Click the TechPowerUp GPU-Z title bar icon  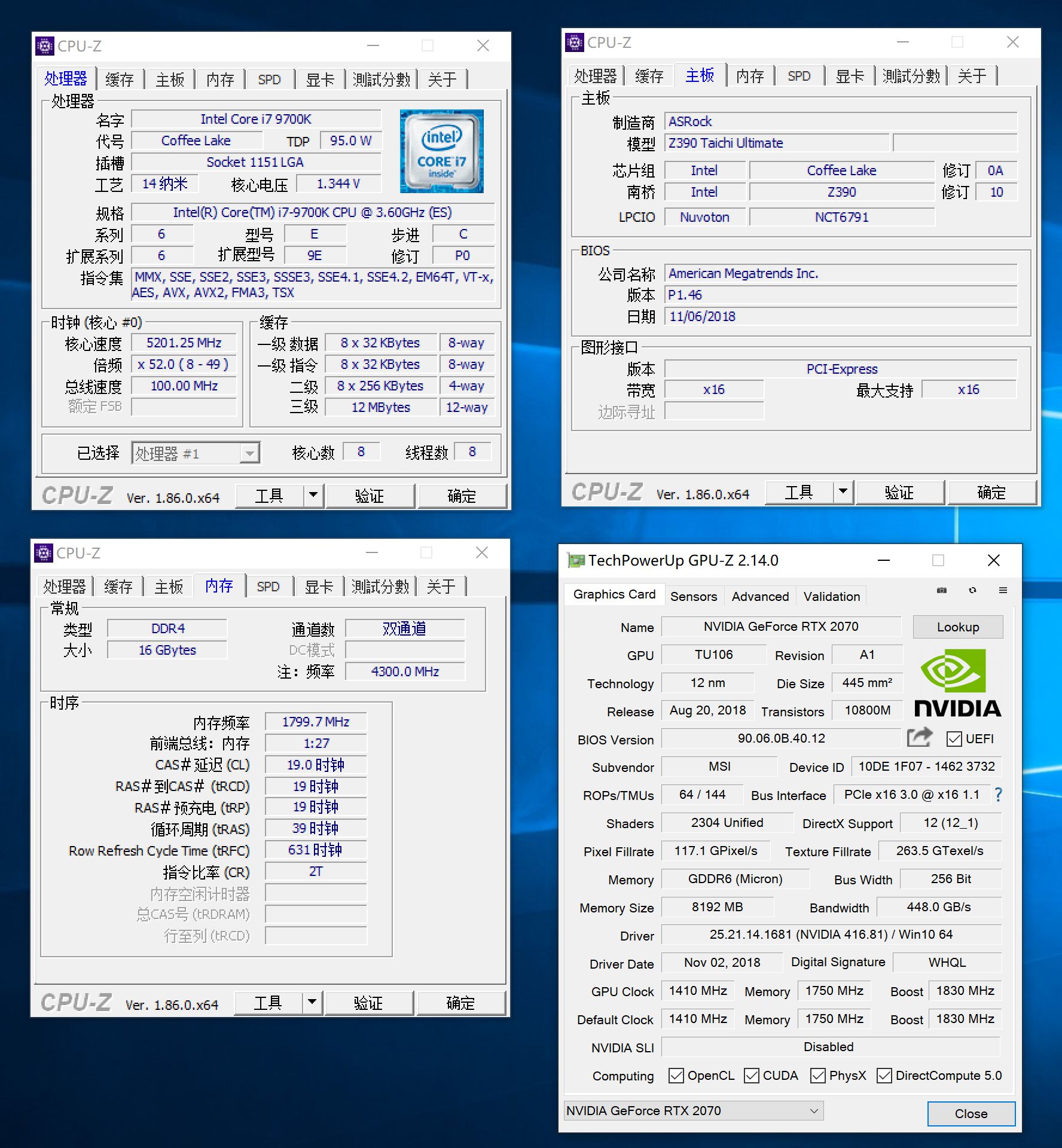point(576,560)
